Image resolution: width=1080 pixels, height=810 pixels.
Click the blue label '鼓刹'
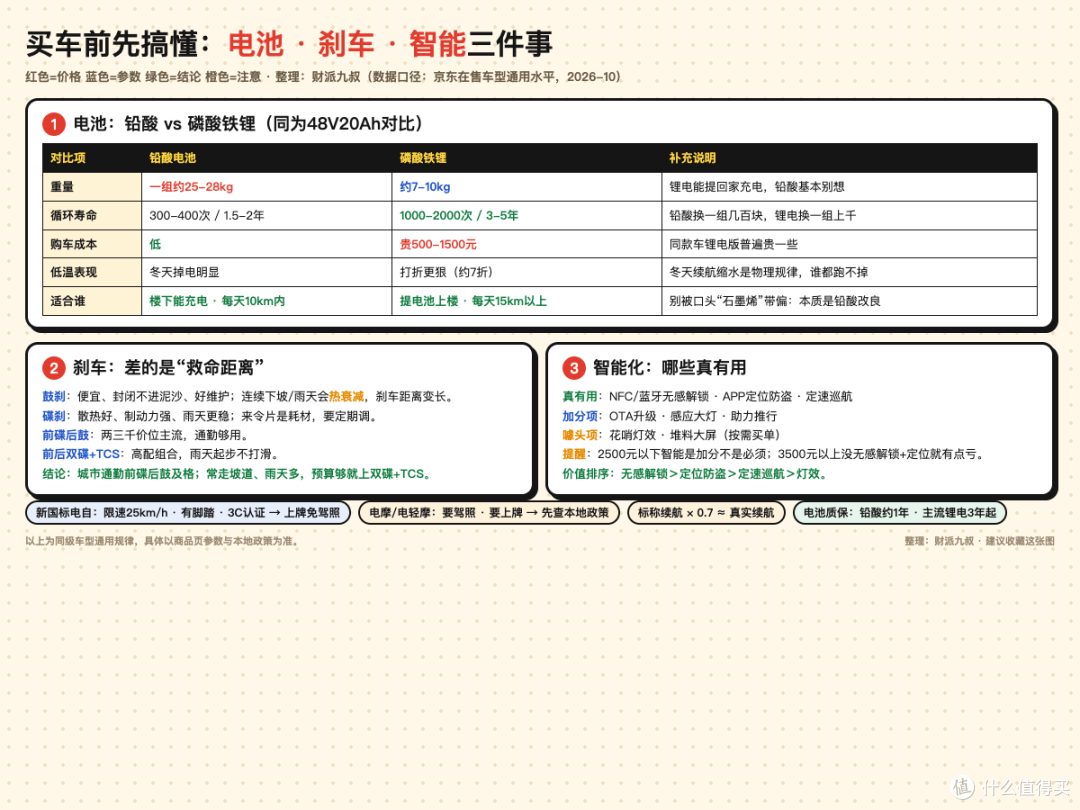tap(54, 397)
